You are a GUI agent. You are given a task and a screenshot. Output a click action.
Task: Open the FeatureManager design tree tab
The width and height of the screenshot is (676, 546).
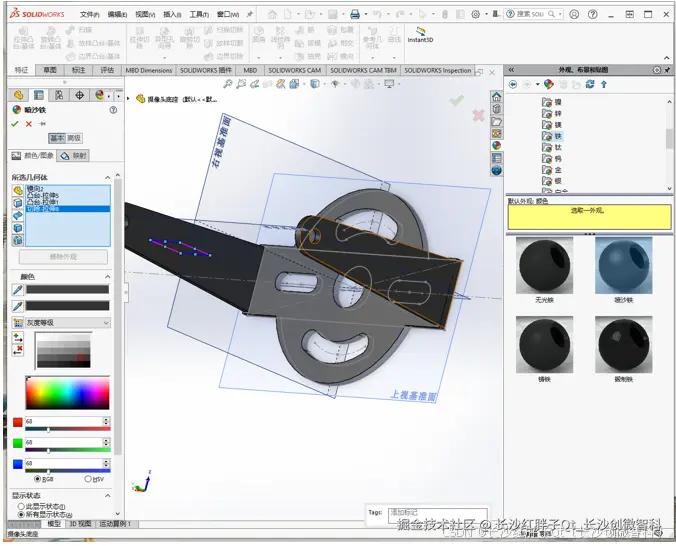(18, 95)
